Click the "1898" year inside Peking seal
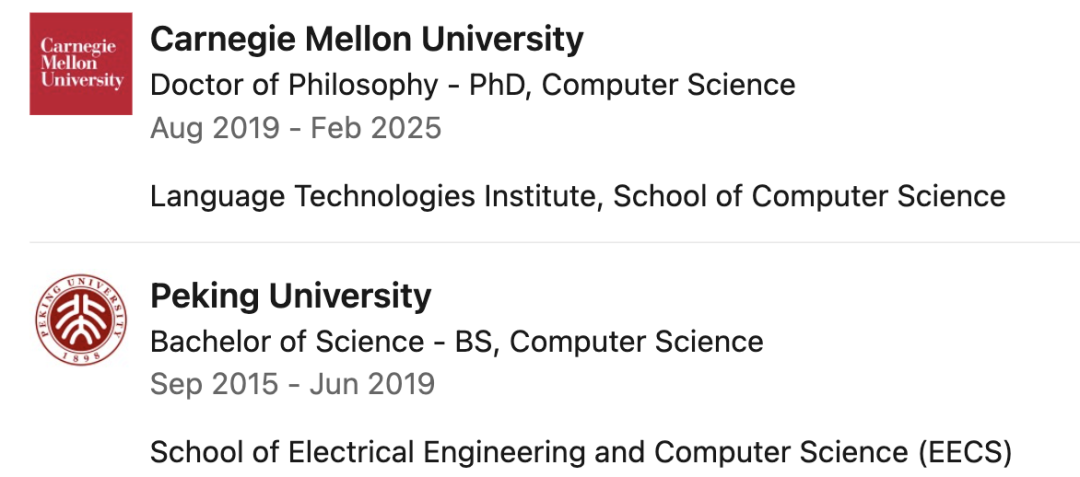The height and width of the screenshot is (477, 1080). click(x=81, y=356)
